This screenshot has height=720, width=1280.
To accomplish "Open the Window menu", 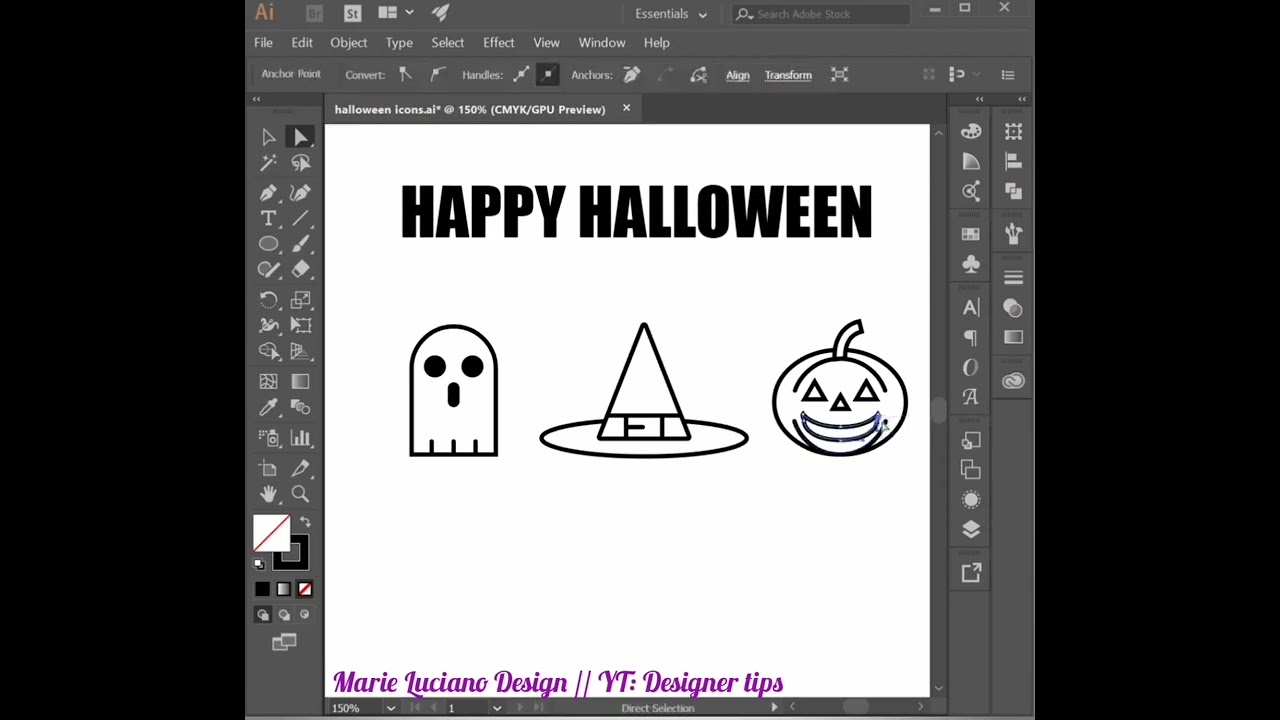I will [602, 43].
